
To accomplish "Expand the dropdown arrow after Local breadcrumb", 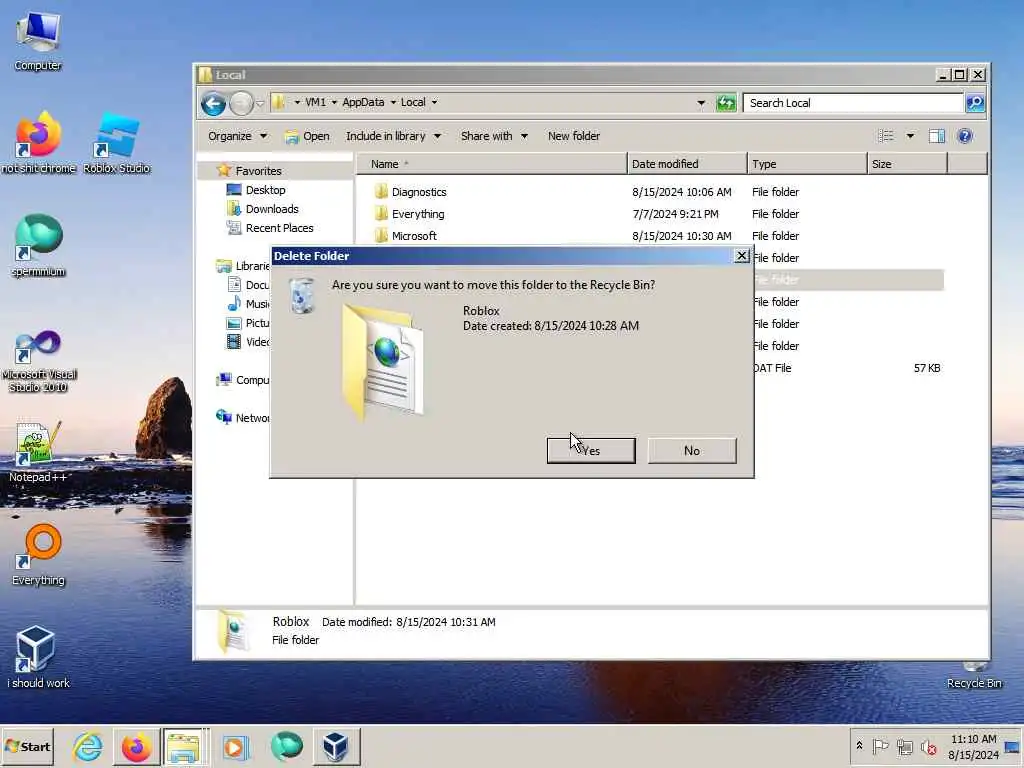I will tap(434, 103).
